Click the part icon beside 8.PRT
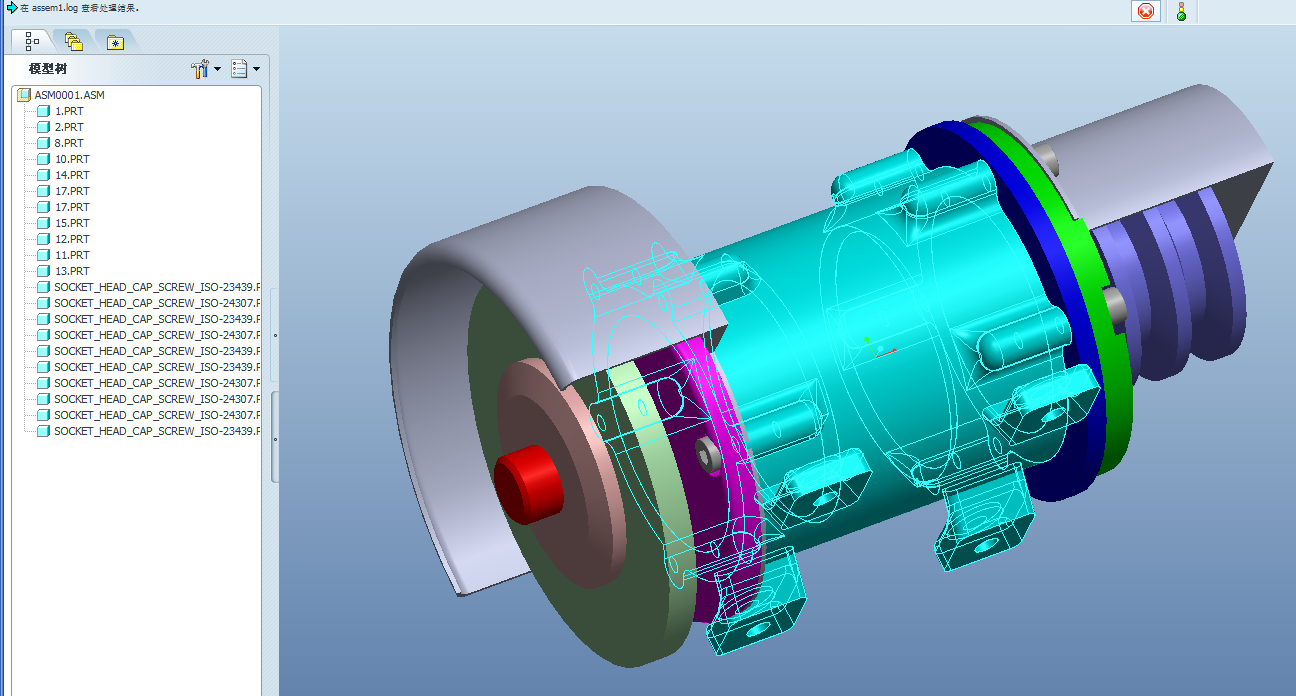Viewport: 1296px width, 696px height. pos(43,143)
